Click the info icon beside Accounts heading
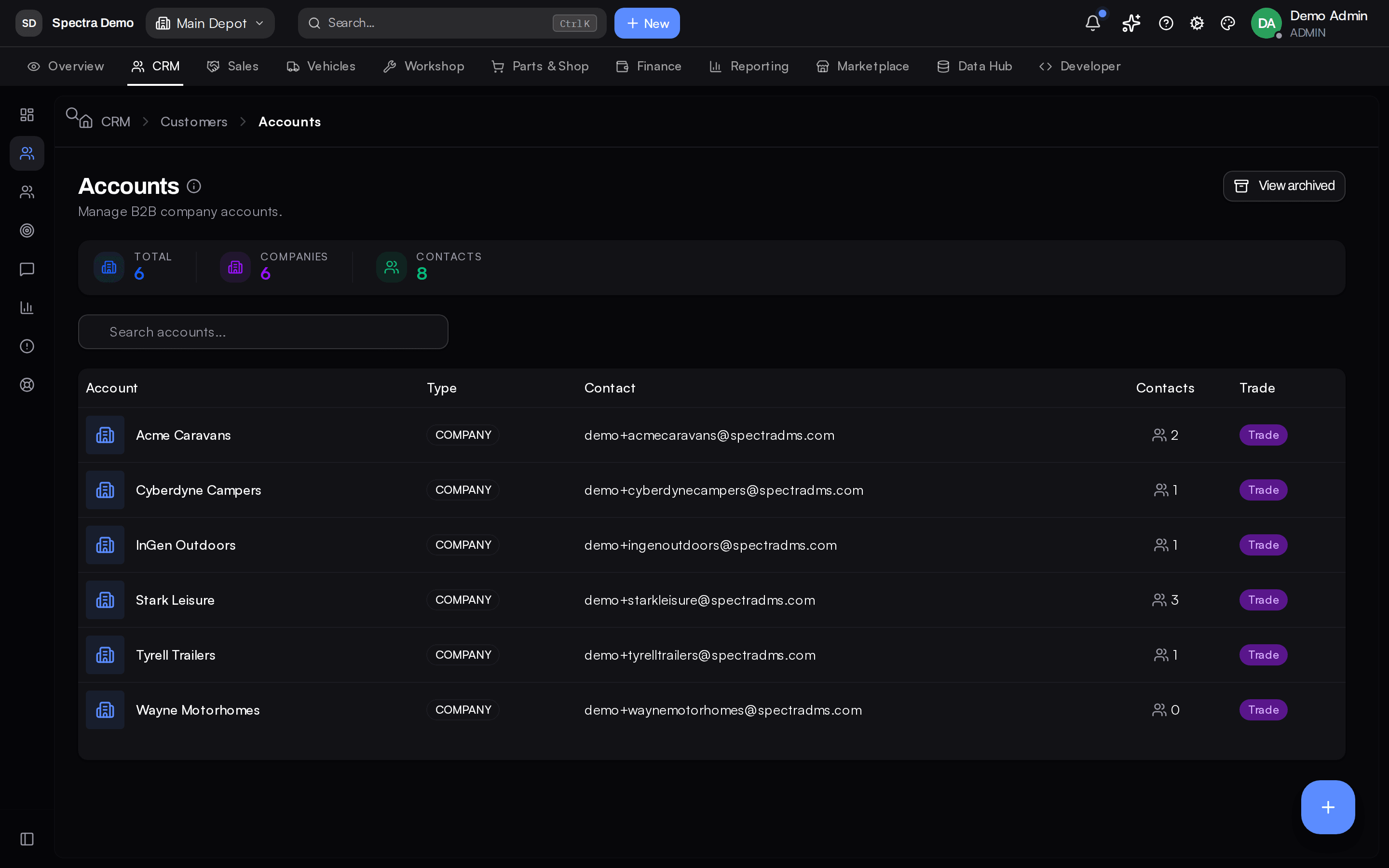The width and height of the screenshot is (1389, 868). pyautogui.click(x=194, y=186)
